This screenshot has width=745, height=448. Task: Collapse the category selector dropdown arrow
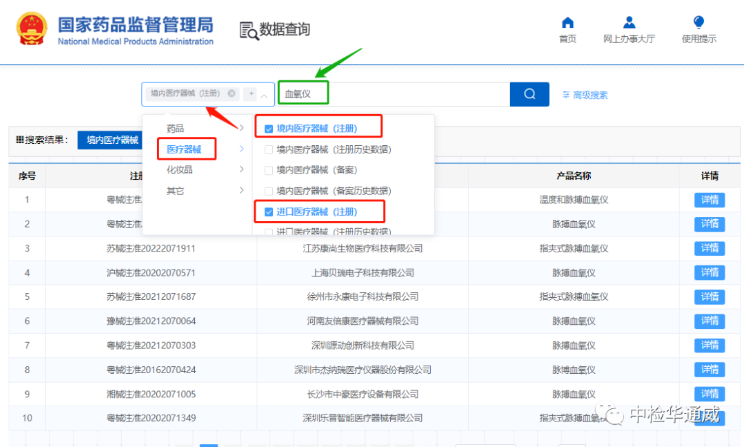[x=264, y=95]
